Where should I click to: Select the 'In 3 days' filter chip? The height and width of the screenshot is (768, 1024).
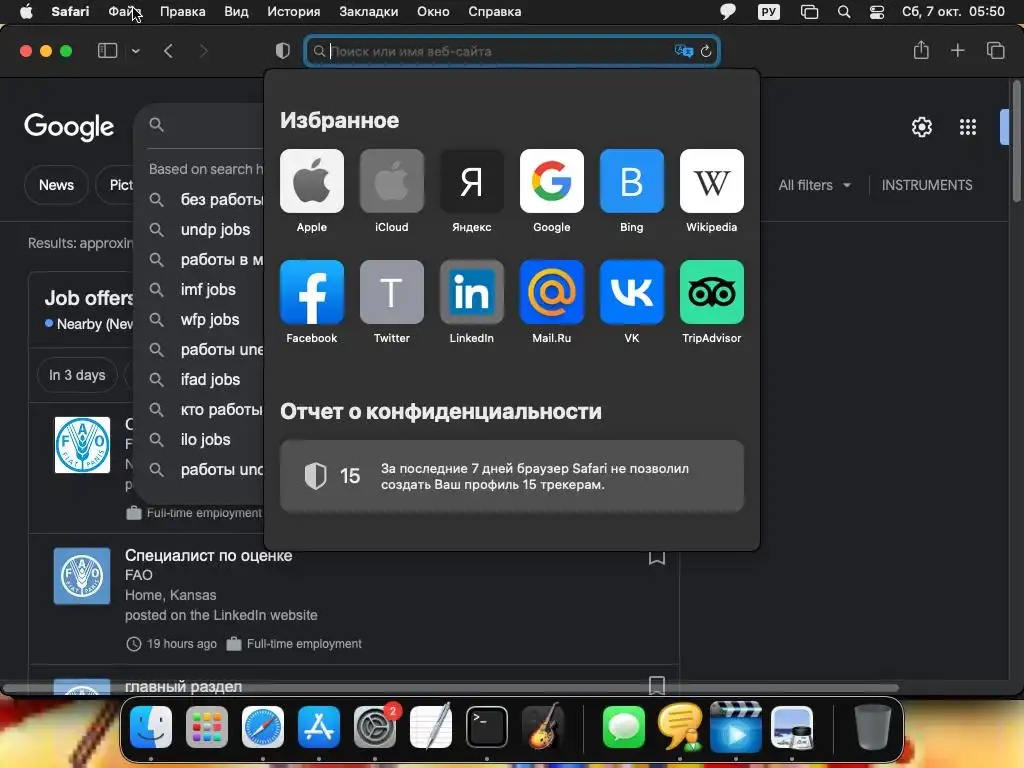coord(77,375)
